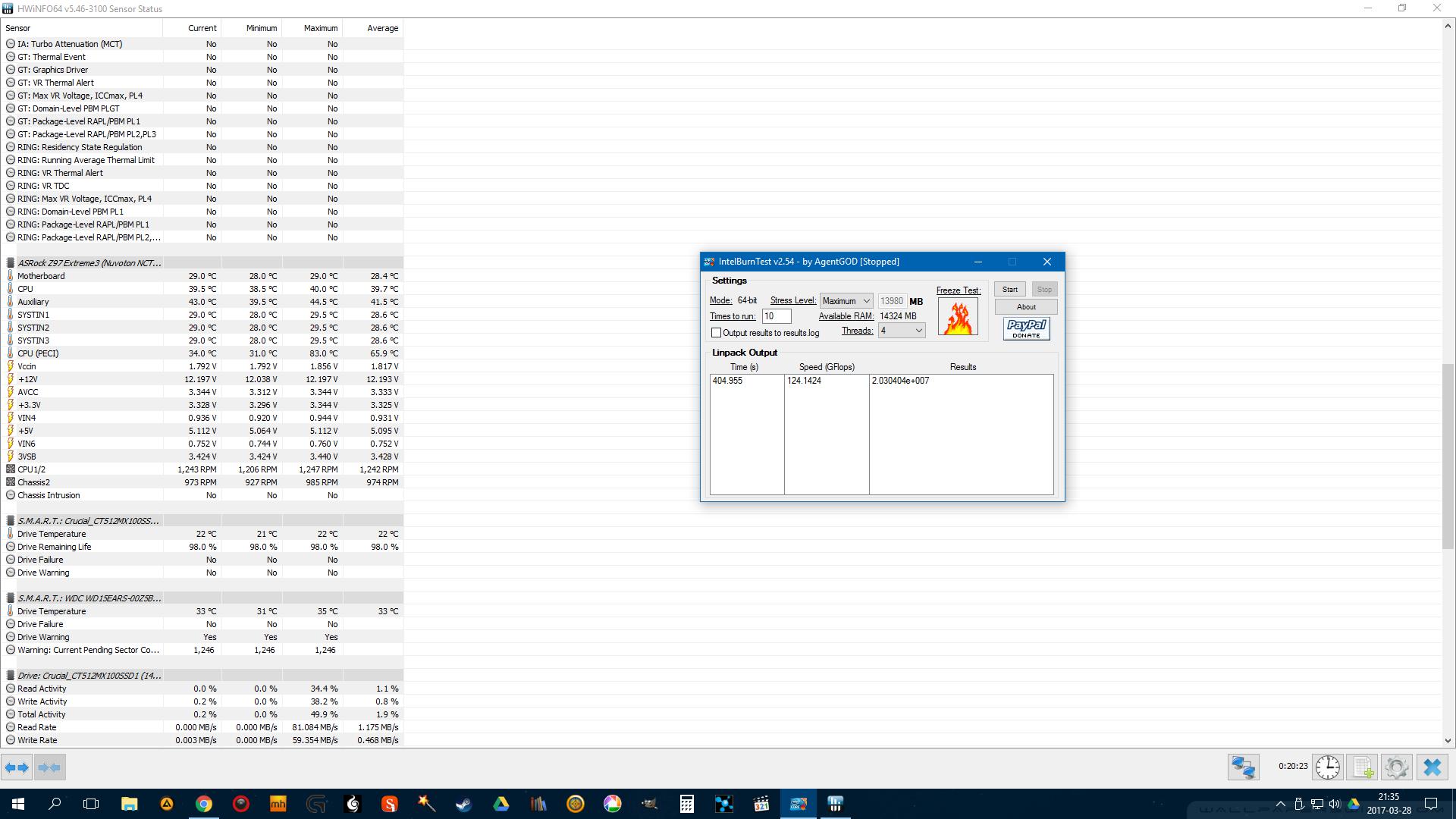Viewport: 1456px width, 819px height.
Task: Select the CPU (PECI) sensor row
Action: click(202, 353)
